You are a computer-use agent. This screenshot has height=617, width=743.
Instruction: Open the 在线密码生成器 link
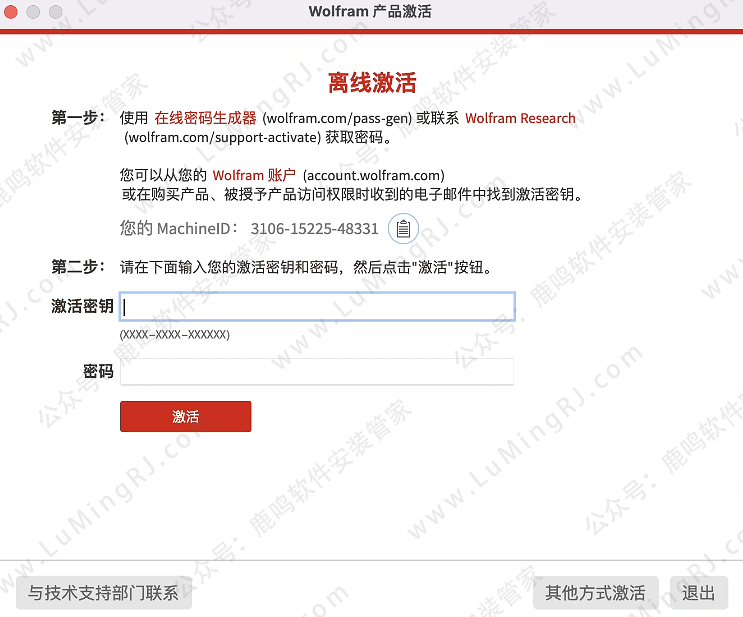[205, 118]
